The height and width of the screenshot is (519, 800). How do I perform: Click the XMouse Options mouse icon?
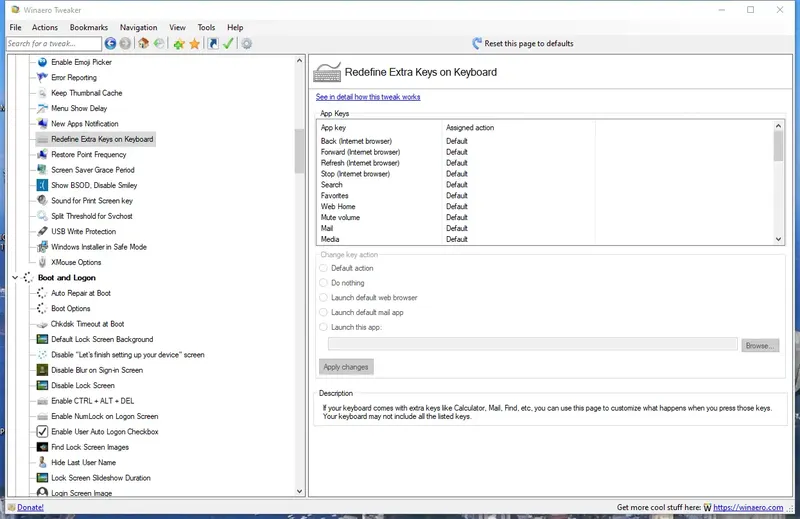(x=42, y=262)
